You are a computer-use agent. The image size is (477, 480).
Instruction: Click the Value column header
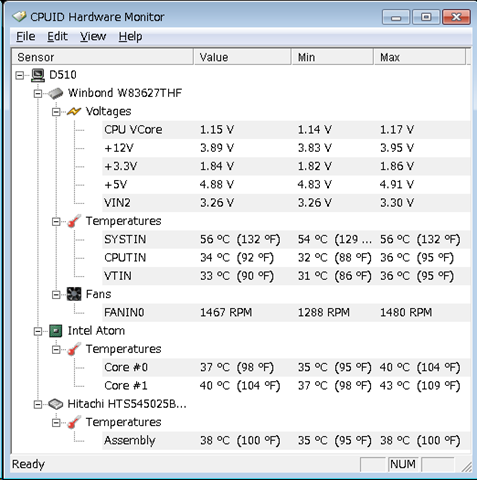pos(242,57)
